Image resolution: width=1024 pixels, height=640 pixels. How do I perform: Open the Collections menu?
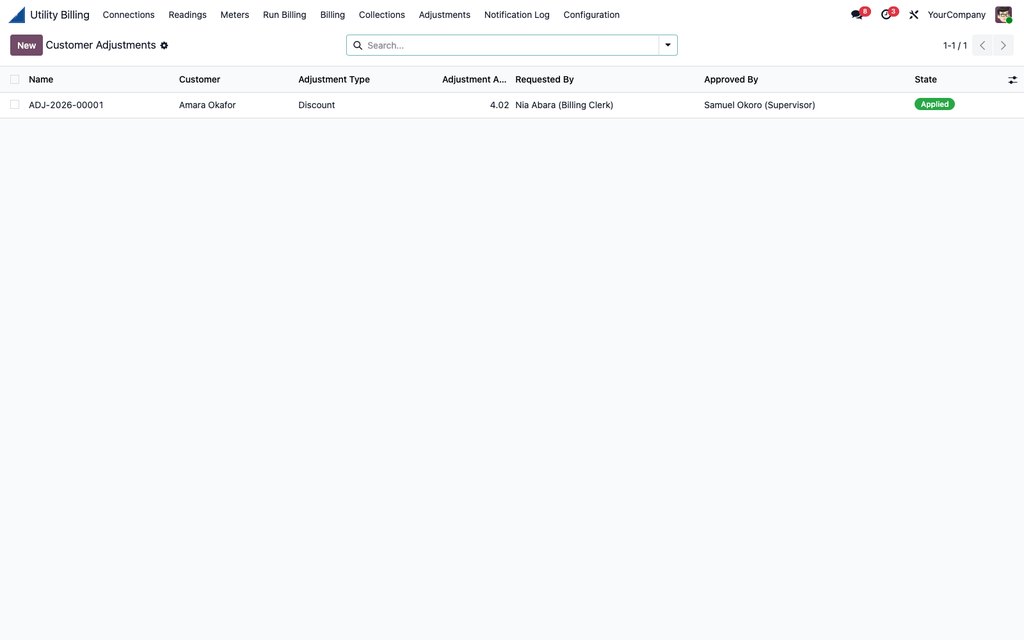point(382,14)
